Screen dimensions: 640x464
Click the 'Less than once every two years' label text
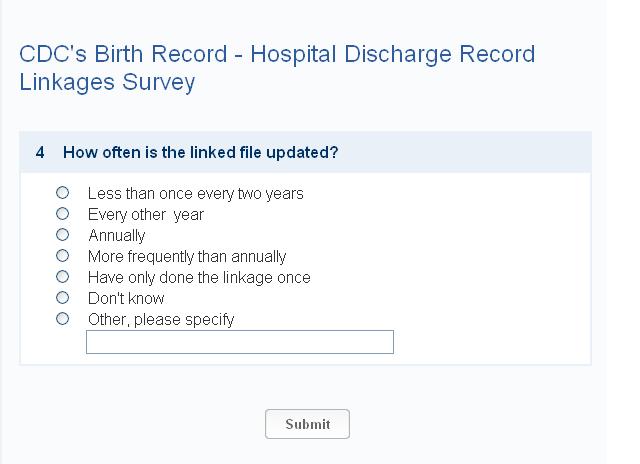click(x=195, y=193)
